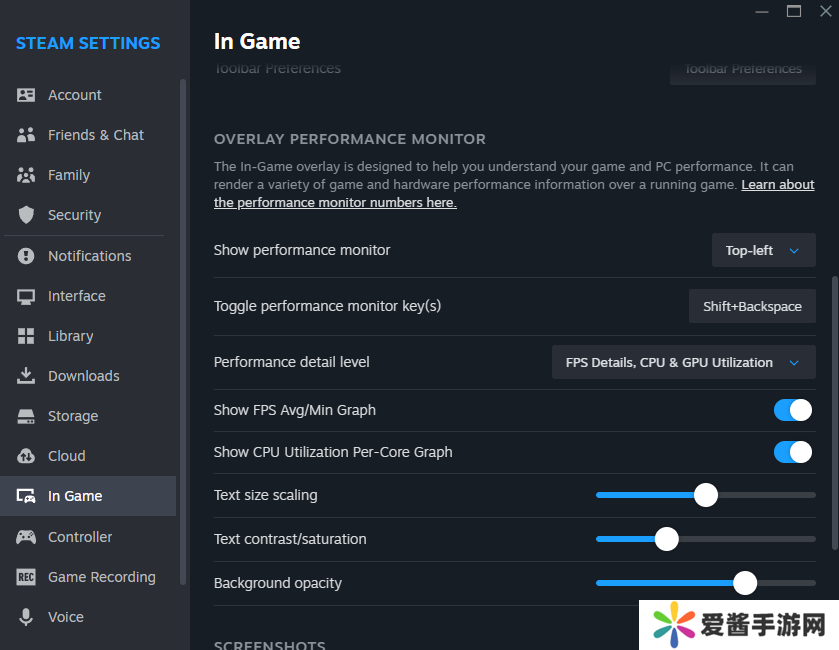This screenshot has height=650, width=839.
Task: Go to Game Recording settings
Action: coord(101,577)
